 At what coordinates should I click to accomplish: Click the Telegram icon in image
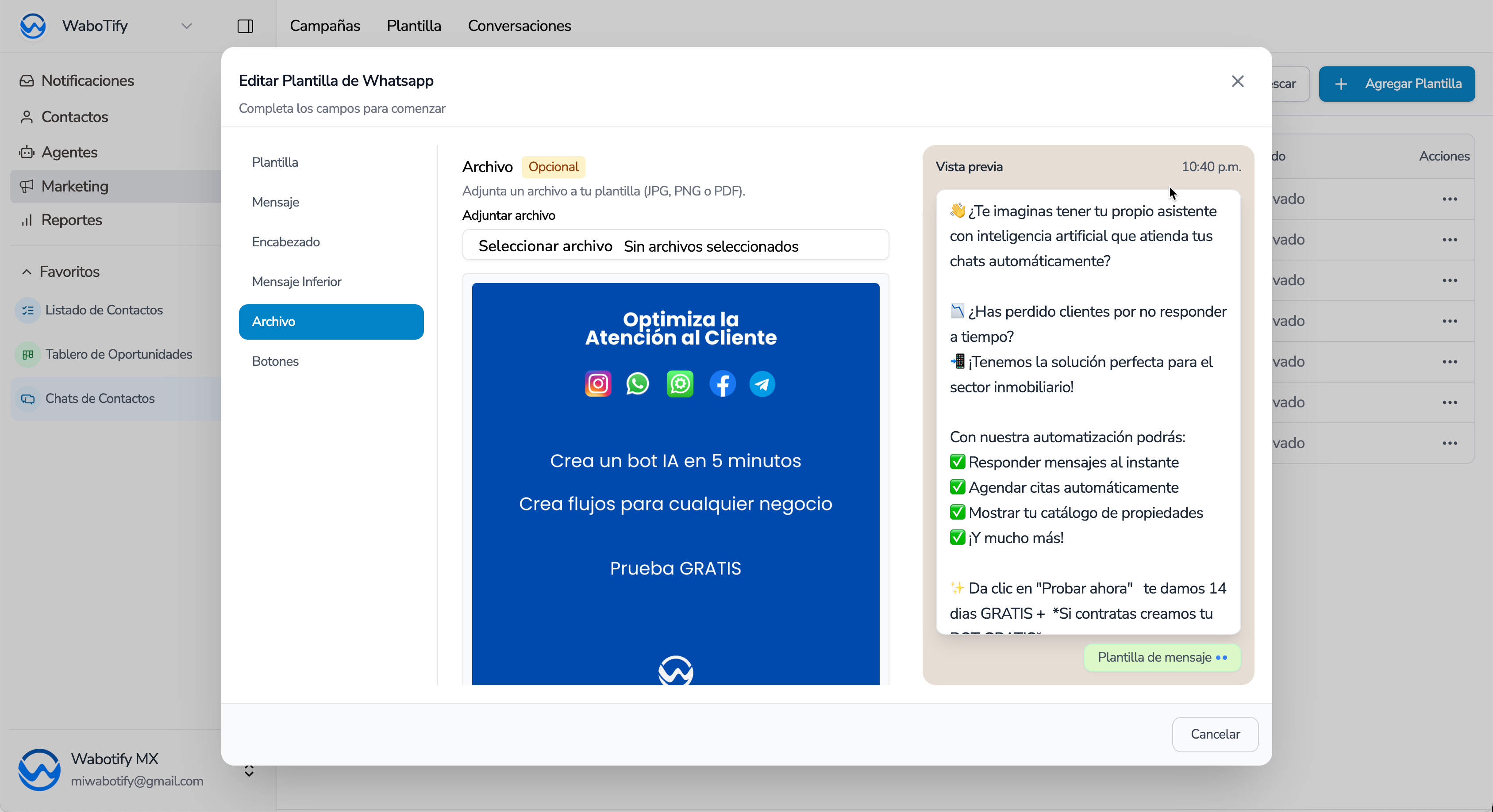(x=762, y=384)
